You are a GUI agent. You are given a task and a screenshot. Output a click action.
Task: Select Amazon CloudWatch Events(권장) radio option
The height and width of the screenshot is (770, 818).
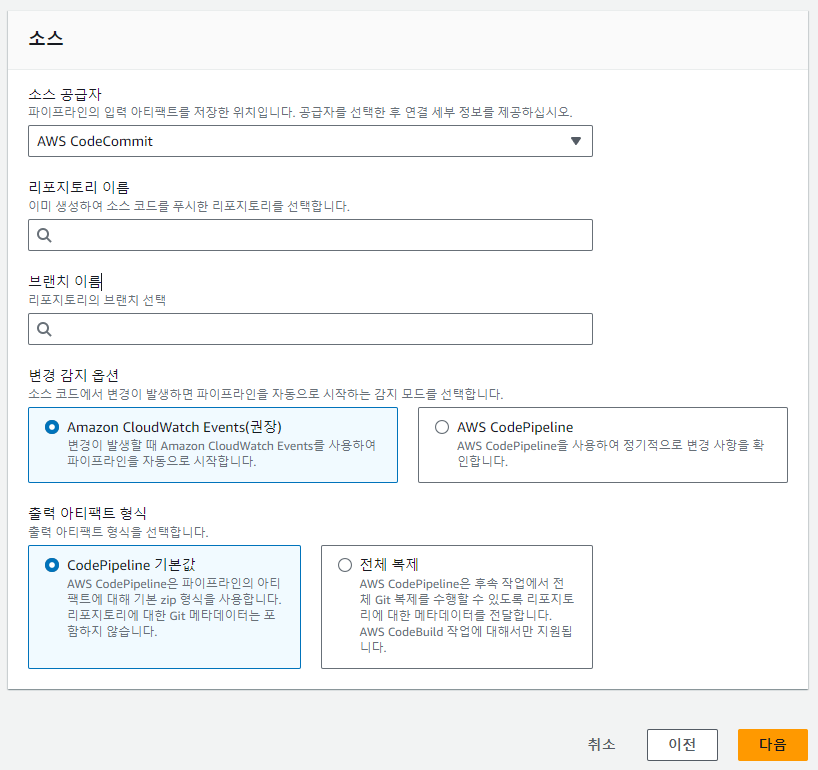52,427
